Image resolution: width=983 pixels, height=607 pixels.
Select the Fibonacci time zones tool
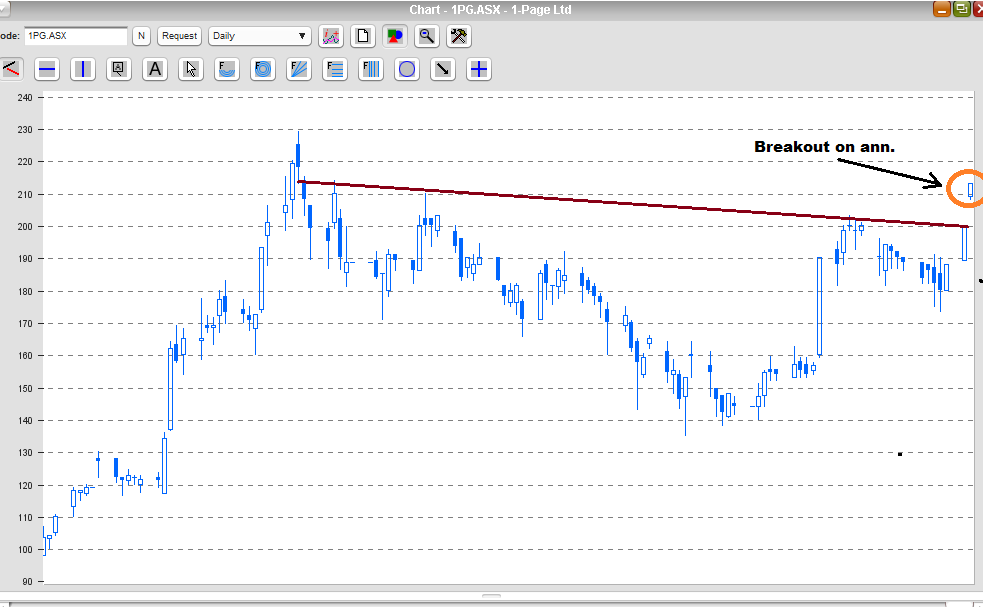pos(371,69)
